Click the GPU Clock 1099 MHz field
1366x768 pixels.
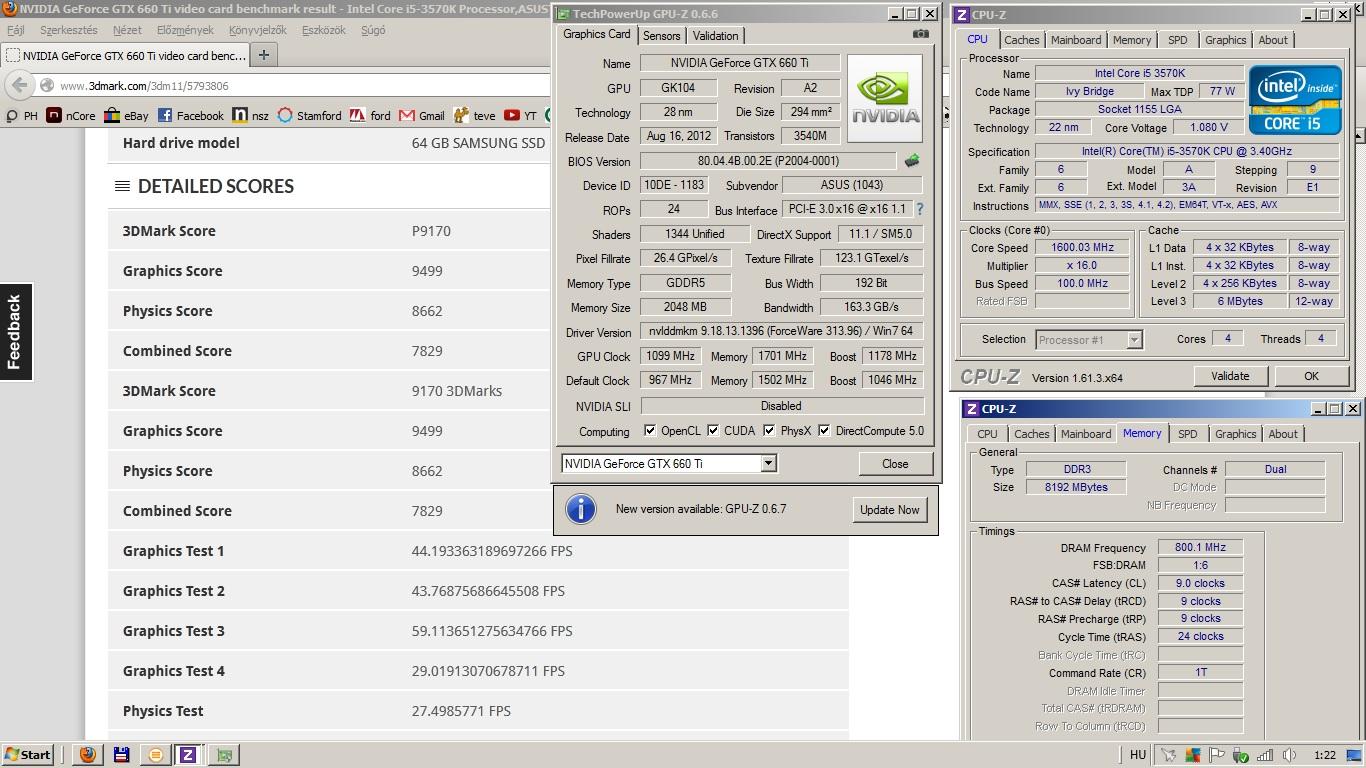(670, 356)
